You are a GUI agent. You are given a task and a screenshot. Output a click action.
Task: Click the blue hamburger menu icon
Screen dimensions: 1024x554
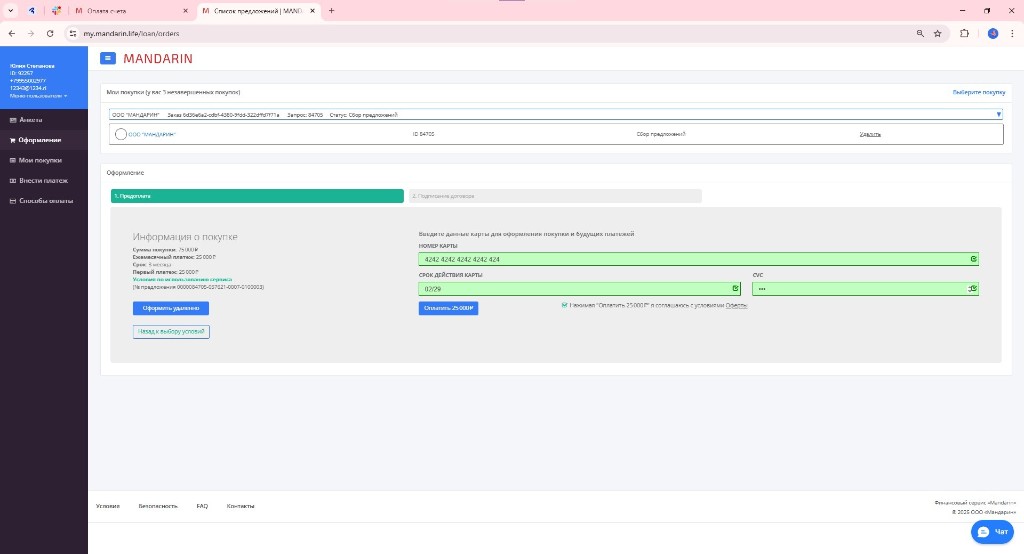[108, 58]
